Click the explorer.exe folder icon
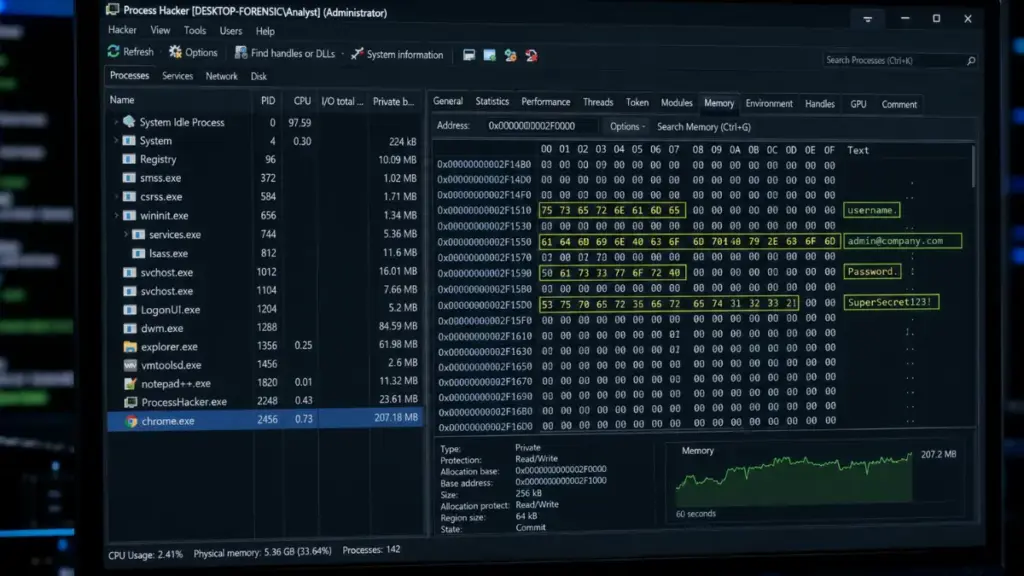1024x576 pixels. pyautogui.click(x=130, y=347)
